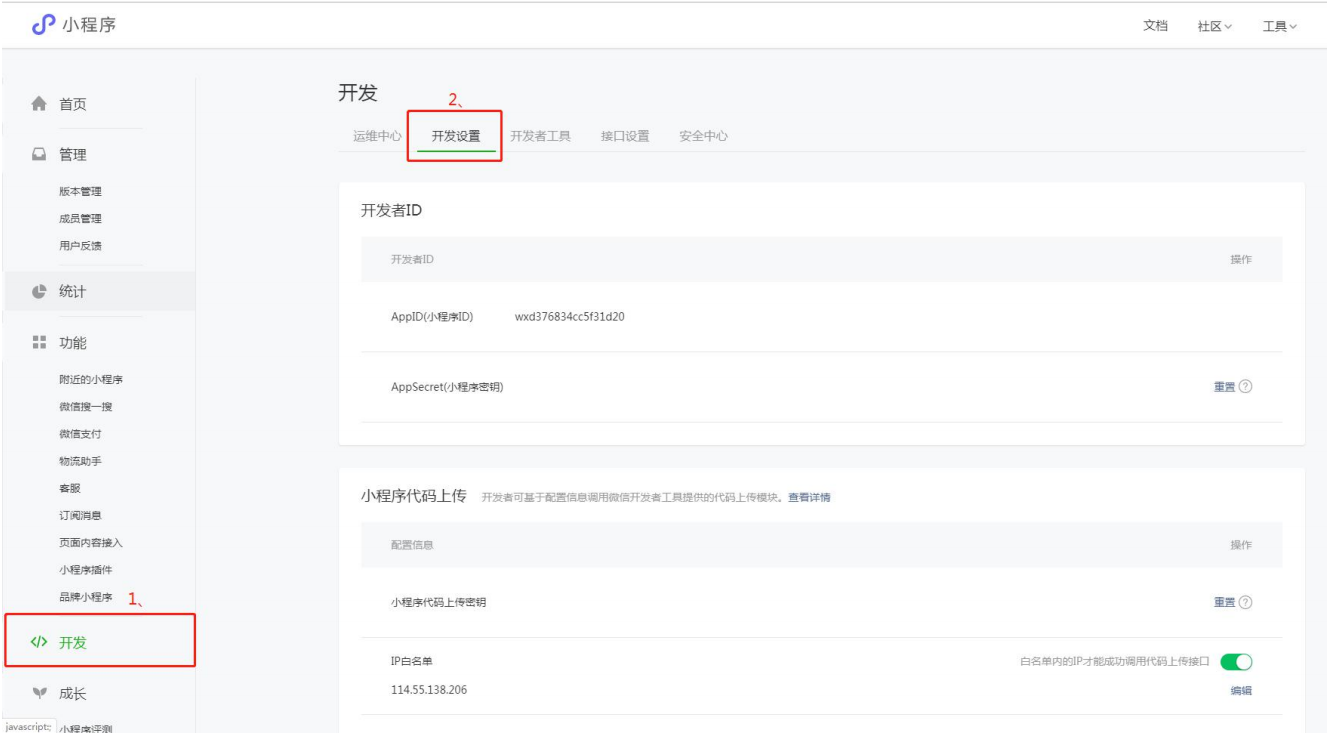Click the AppID(小程序ID) label

432,317
